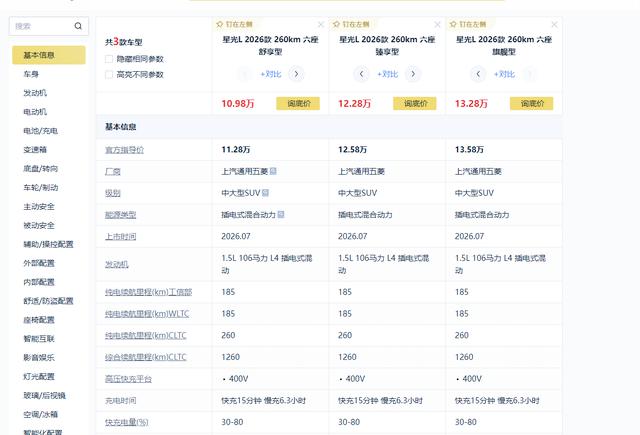The height and width of the screenshot is (435, 640).
Task: Jump to 辅助/操控配置 section in sidebar
Action: [x=48, y=244]
